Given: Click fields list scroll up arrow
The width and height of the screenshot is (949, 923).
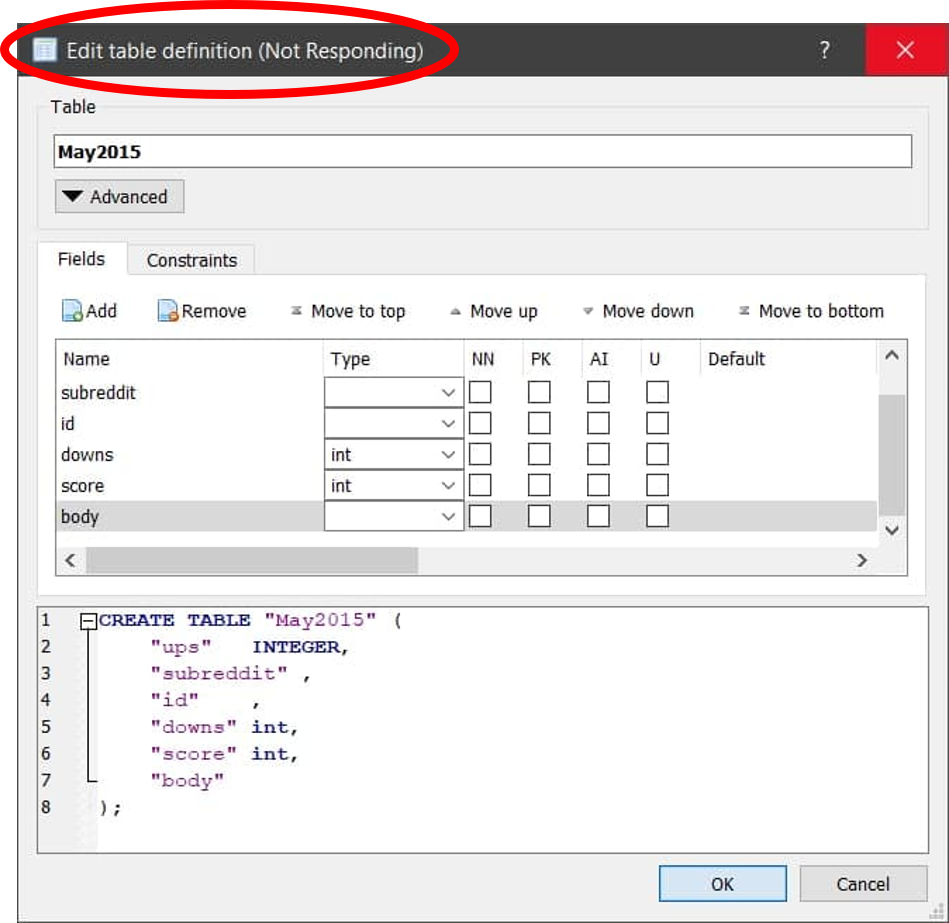Looking at the screenshot, I should coord(892,355).
